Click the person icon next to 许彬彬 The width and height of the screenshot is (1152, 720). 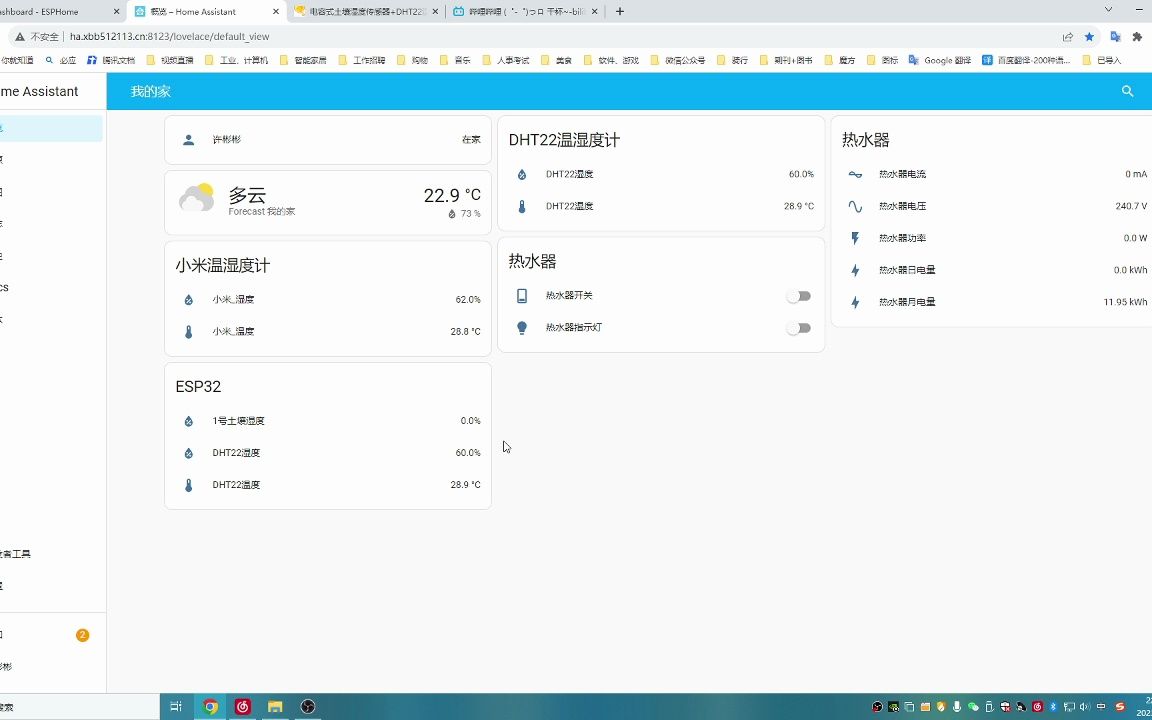(188, 139)
